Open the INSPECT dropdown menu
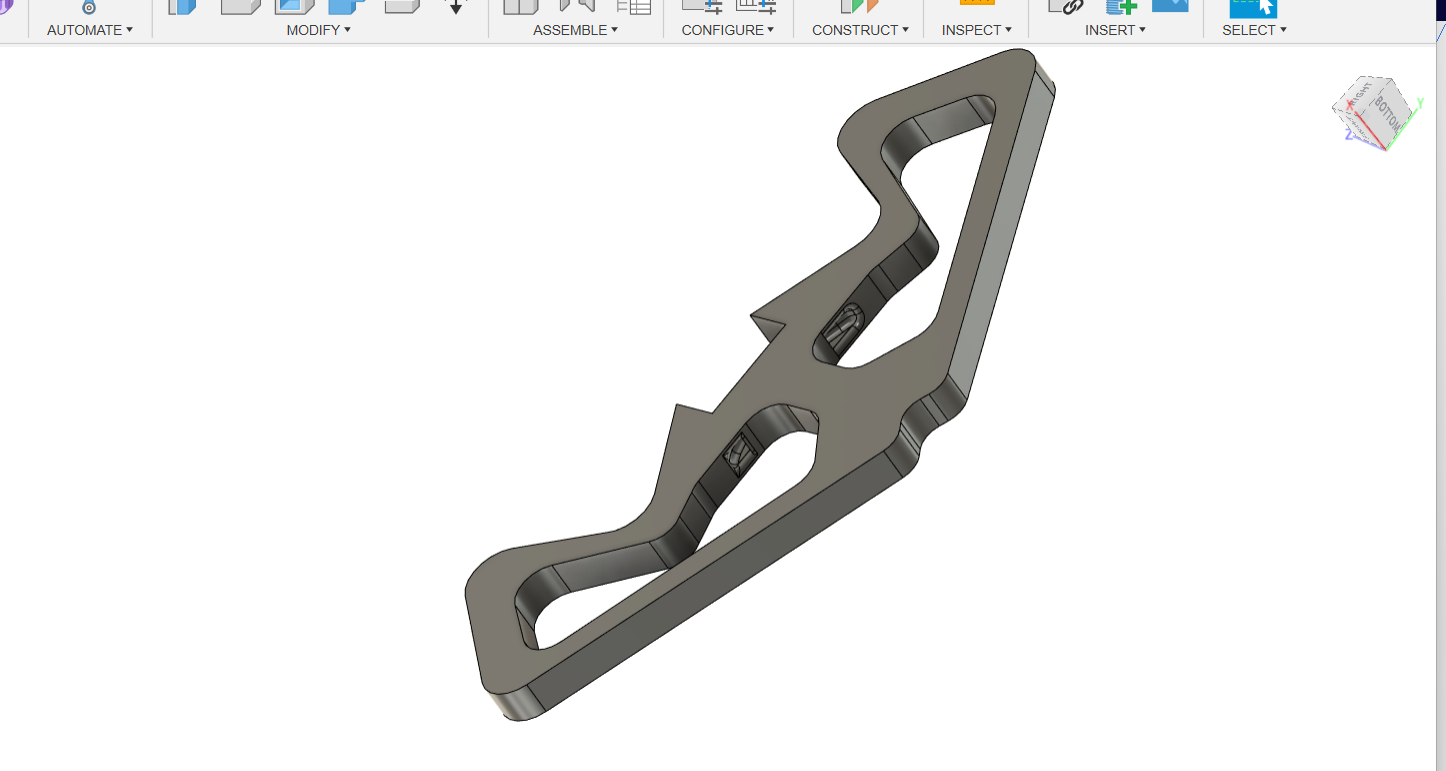Viewport: 1446px width, 771px height. click(x=976, y=30)
